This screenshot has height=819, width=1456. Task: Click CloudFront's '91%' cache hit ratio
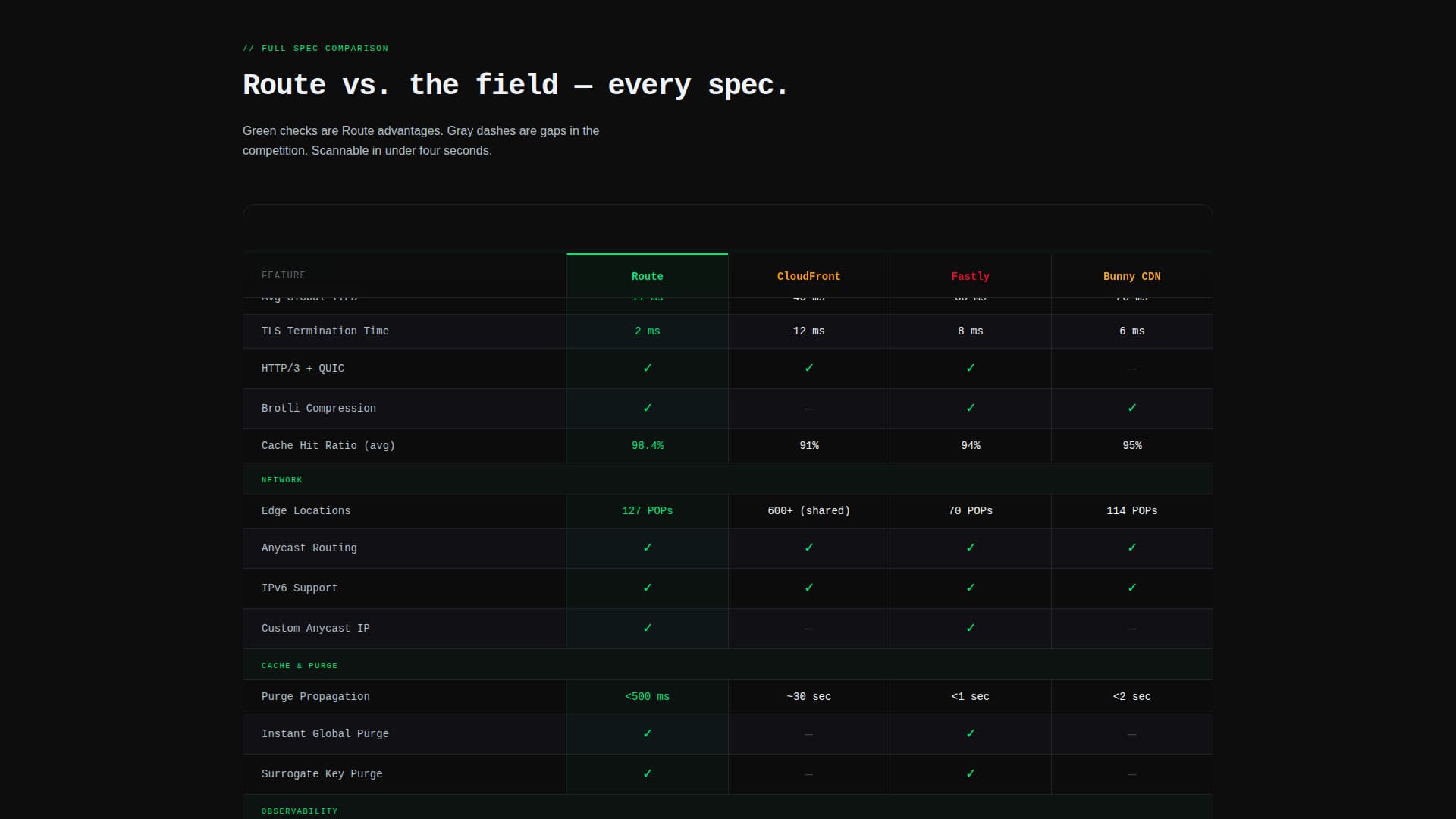coord(808,446)
